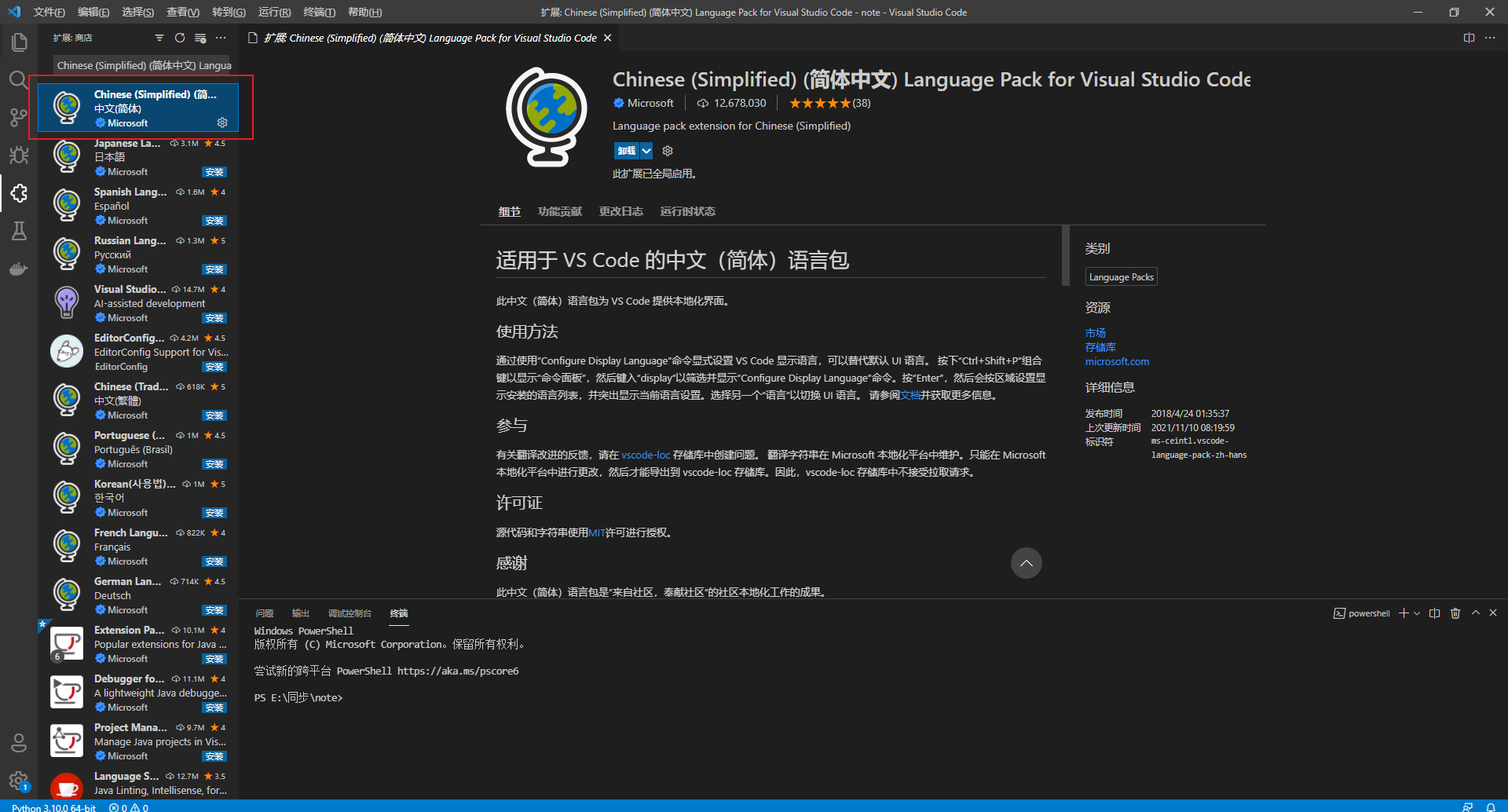Switch to 问题 panel tab
Screen dimensions: 1508x812
coord(265,613)
